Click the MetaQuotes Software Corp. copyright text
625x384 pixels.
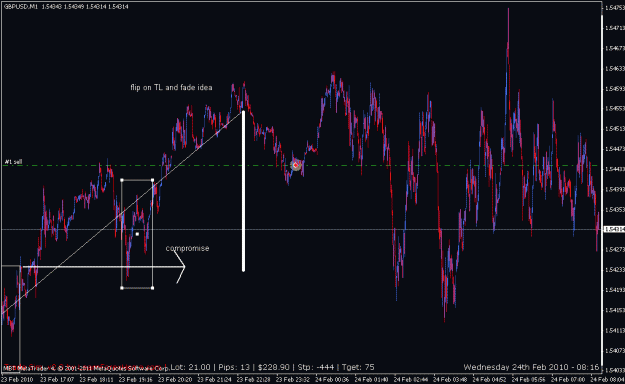click(85, 368)
